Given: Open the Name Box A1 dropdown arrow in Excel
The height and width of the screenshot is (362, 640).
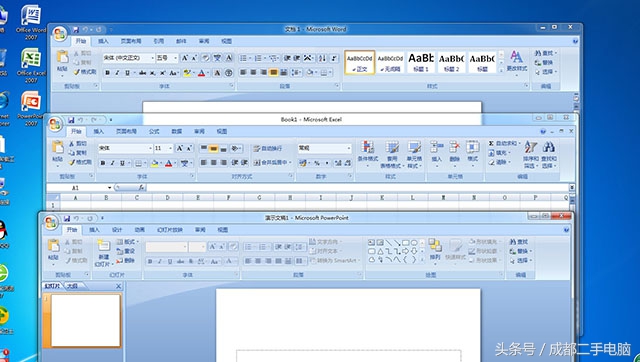Looking at the screenshot, I should tap(109, 188).
